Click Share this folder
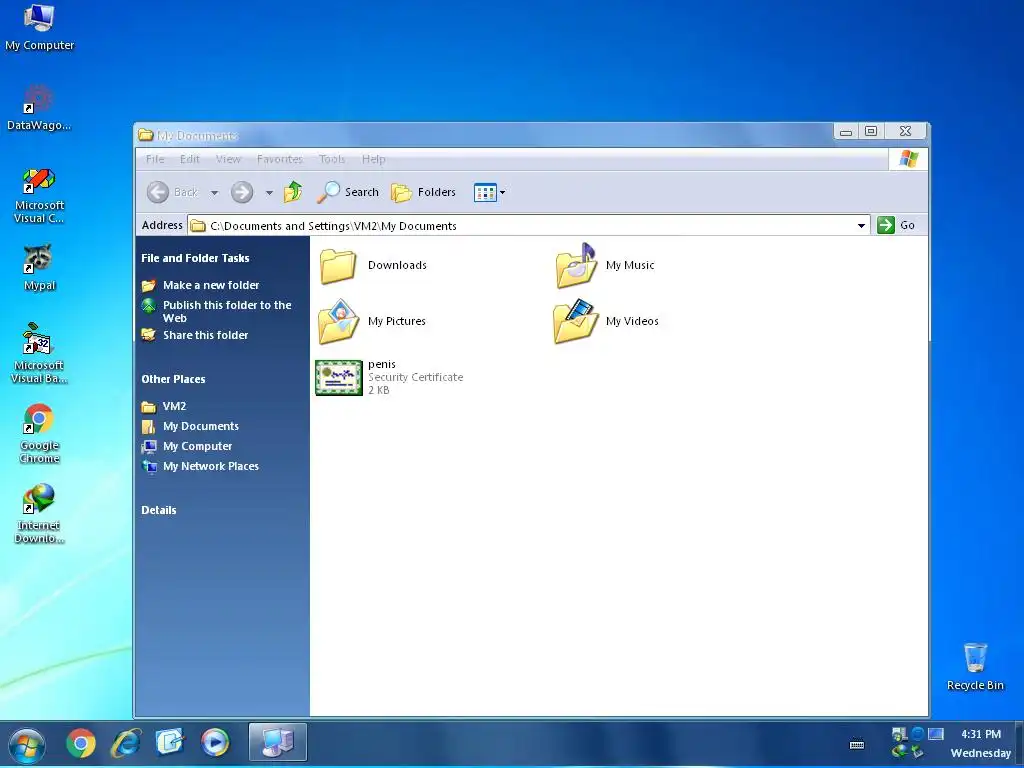 (205, 335)
